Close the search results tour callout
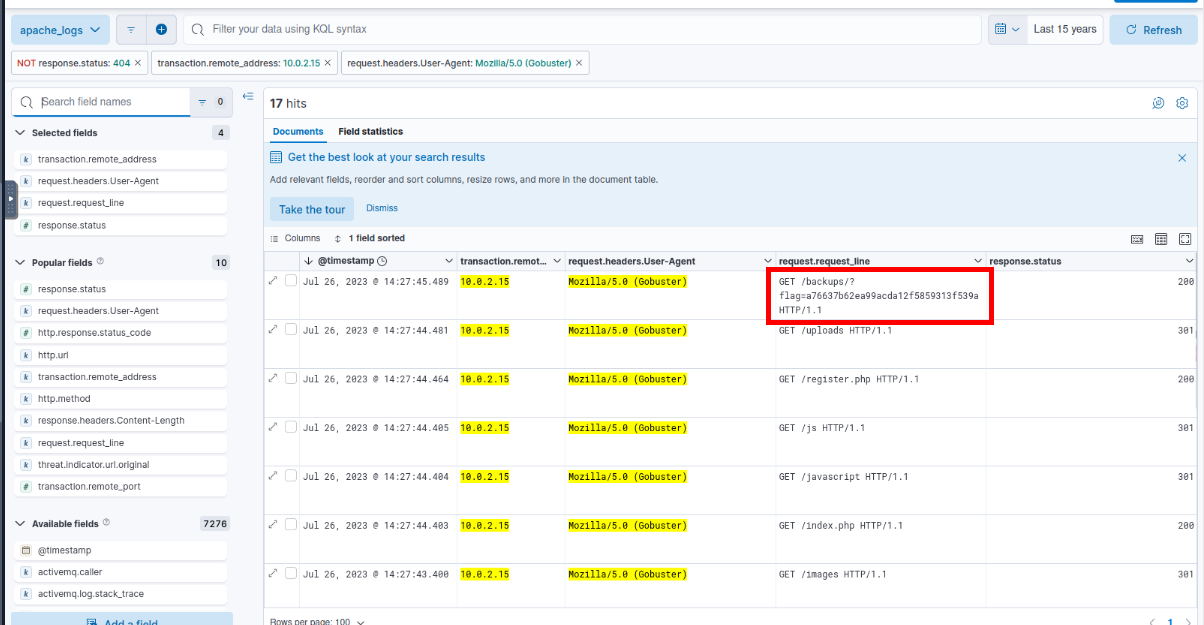 [1182, 158]
